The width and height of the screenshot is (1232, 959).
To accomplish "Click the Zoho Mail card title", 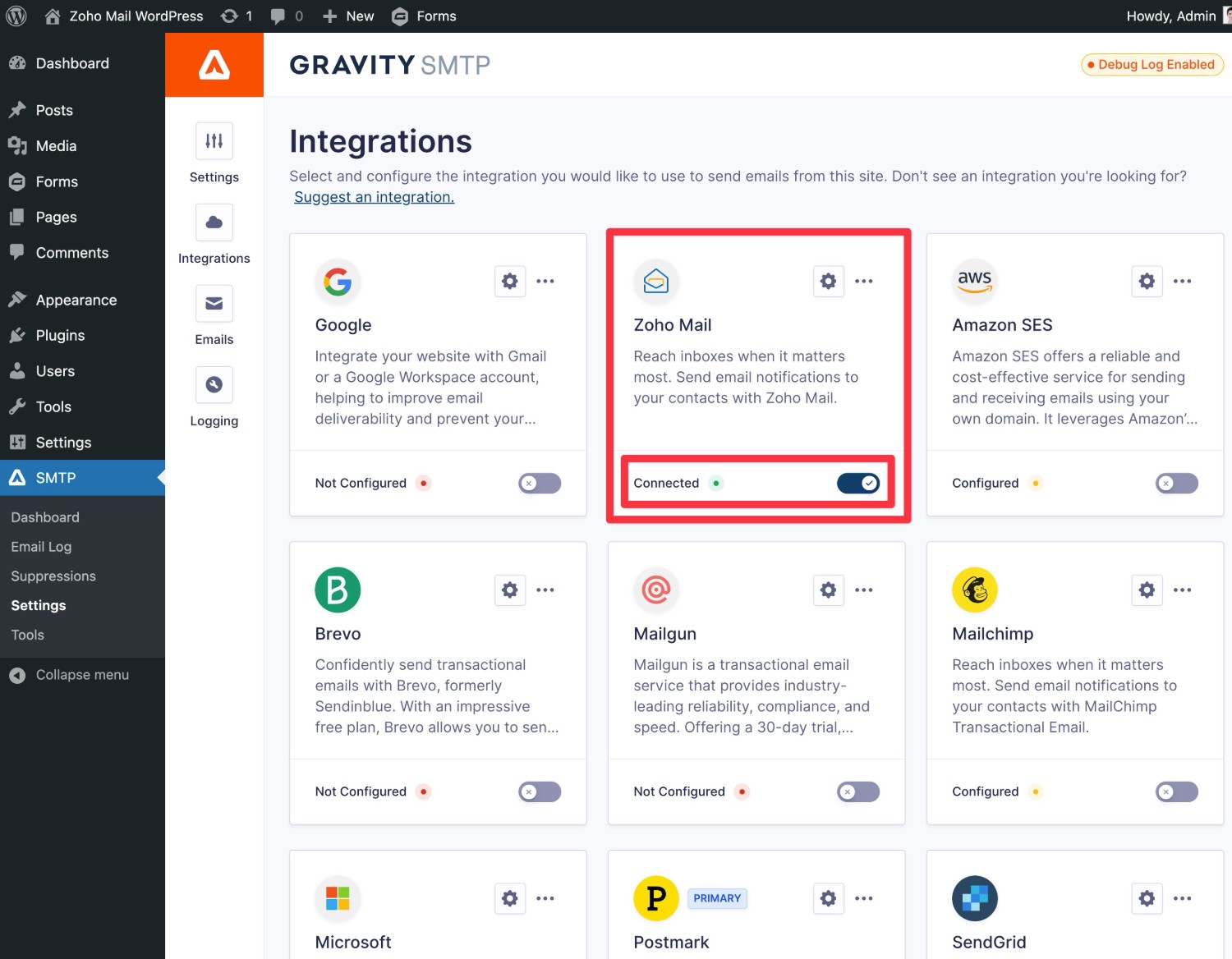I will pos(673,325).
